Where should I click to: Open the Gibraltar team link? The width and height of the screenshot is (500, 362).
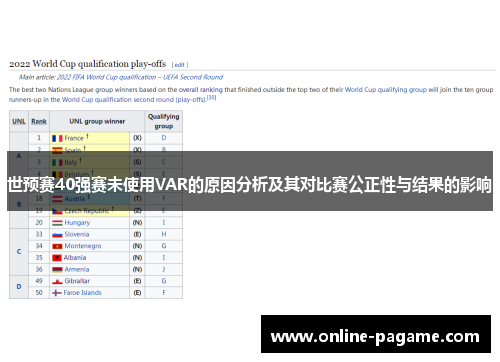click(77, 281)
